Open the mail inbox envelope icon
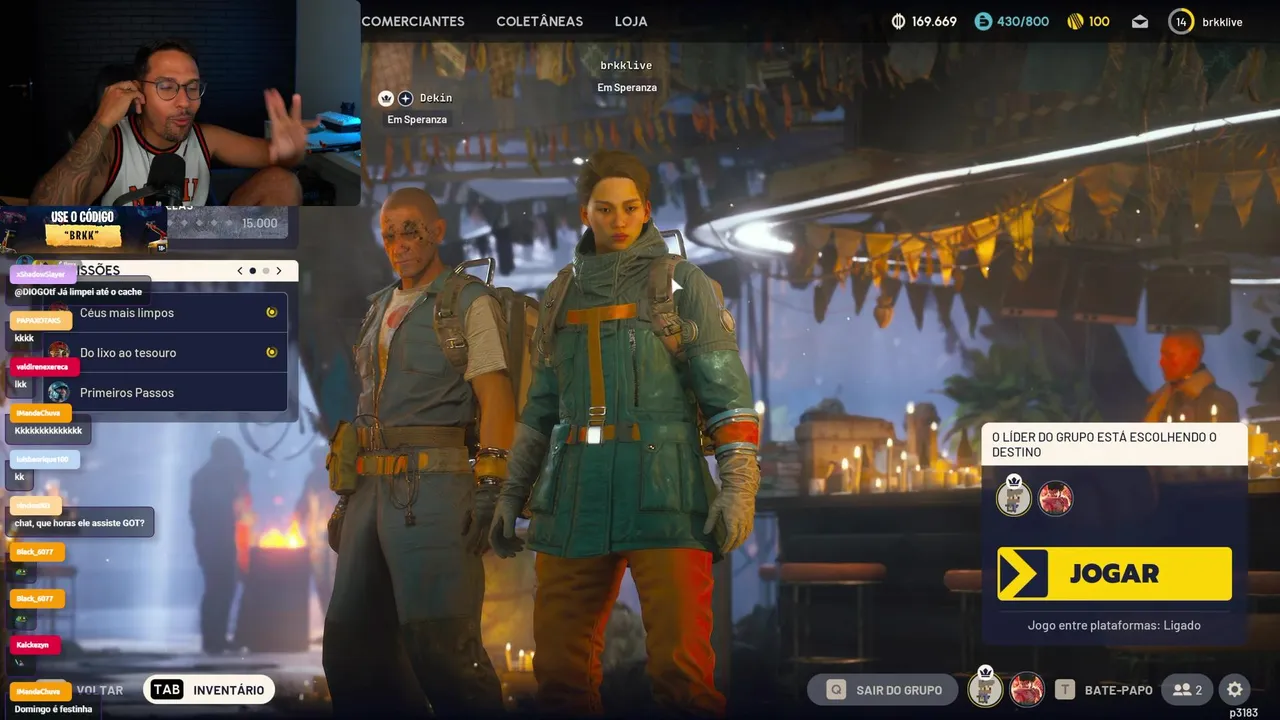The image size is (1280, 720). [1140, 21]
